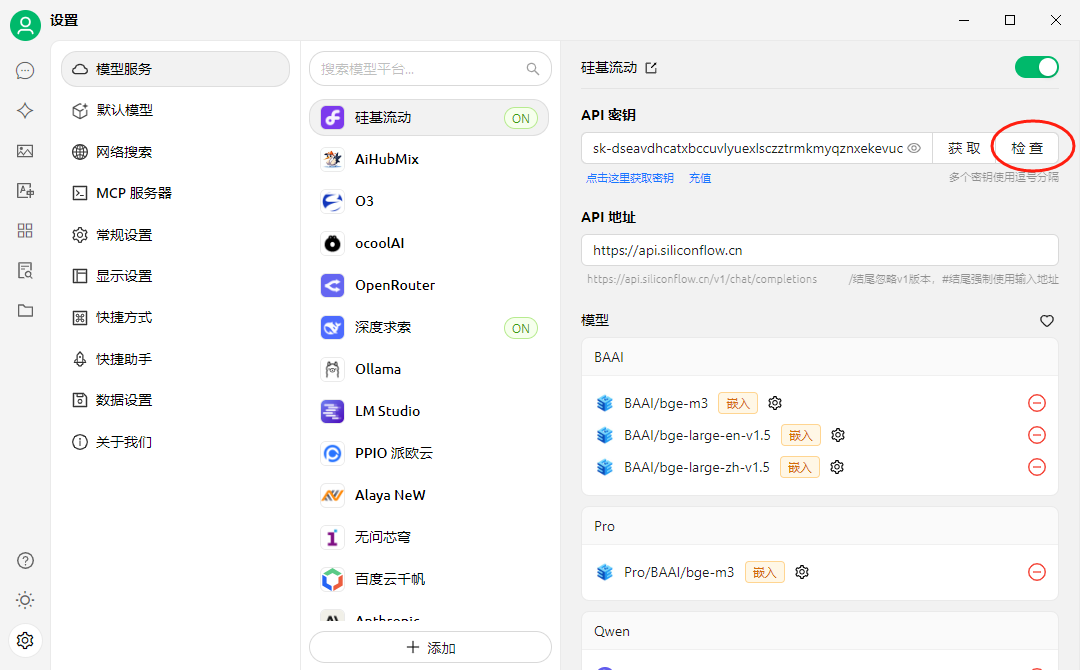Select the agents diamond icon in sidebar
Screen dimensions: 1080x670
pos(25,110)
